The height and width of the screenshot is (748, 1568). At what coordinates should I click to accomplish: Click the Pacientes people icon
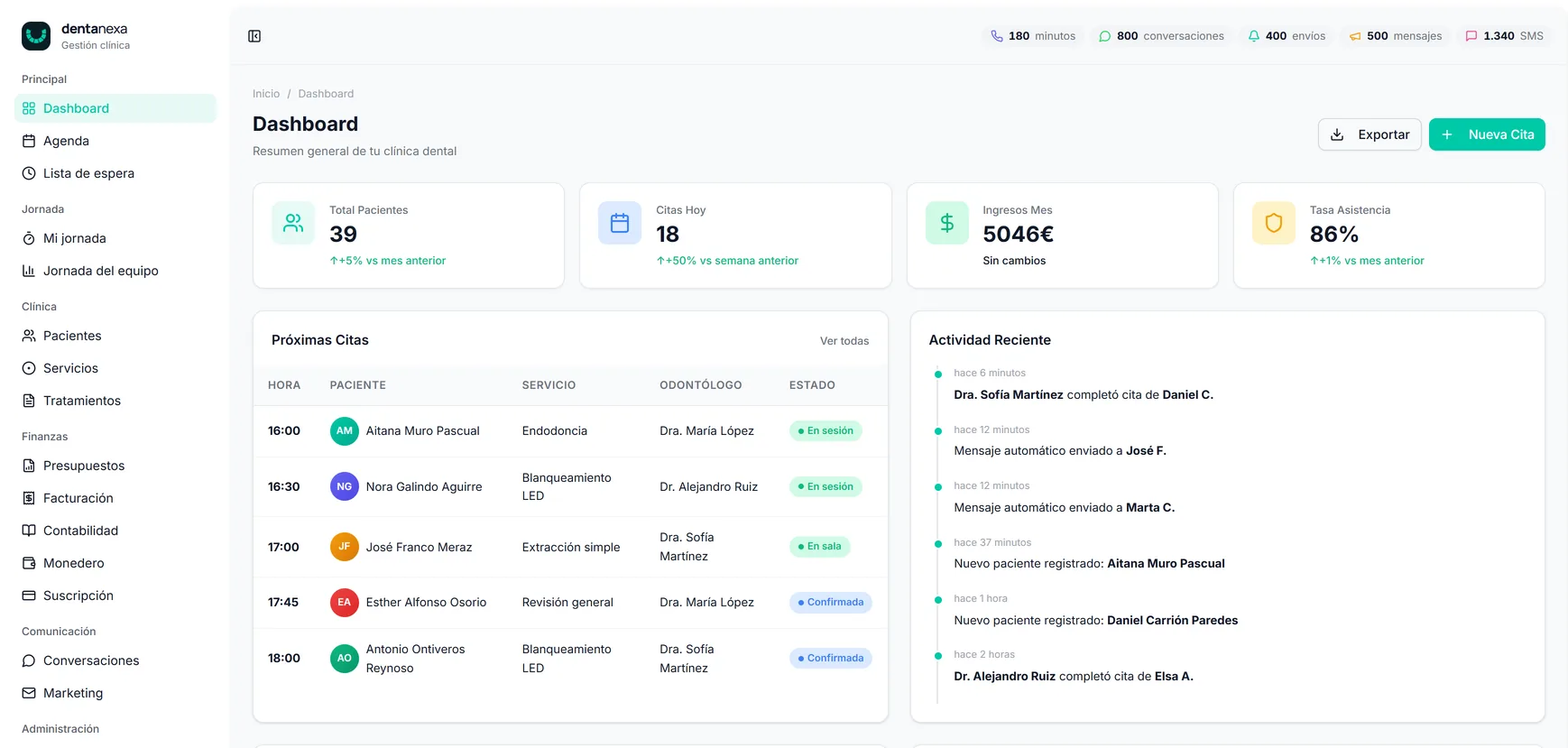tap(29, 336)
